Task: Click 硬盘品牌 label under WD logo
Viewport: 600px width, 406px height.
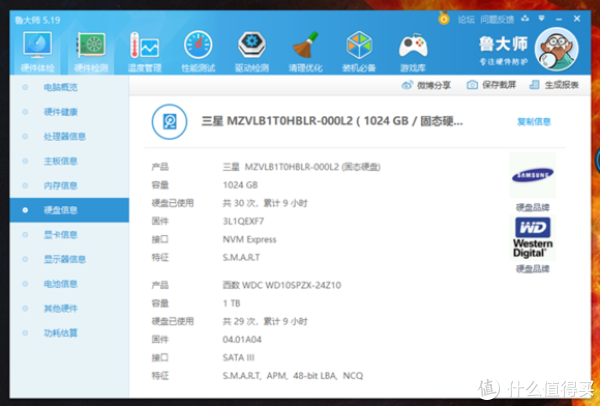Action: (533, 269)
